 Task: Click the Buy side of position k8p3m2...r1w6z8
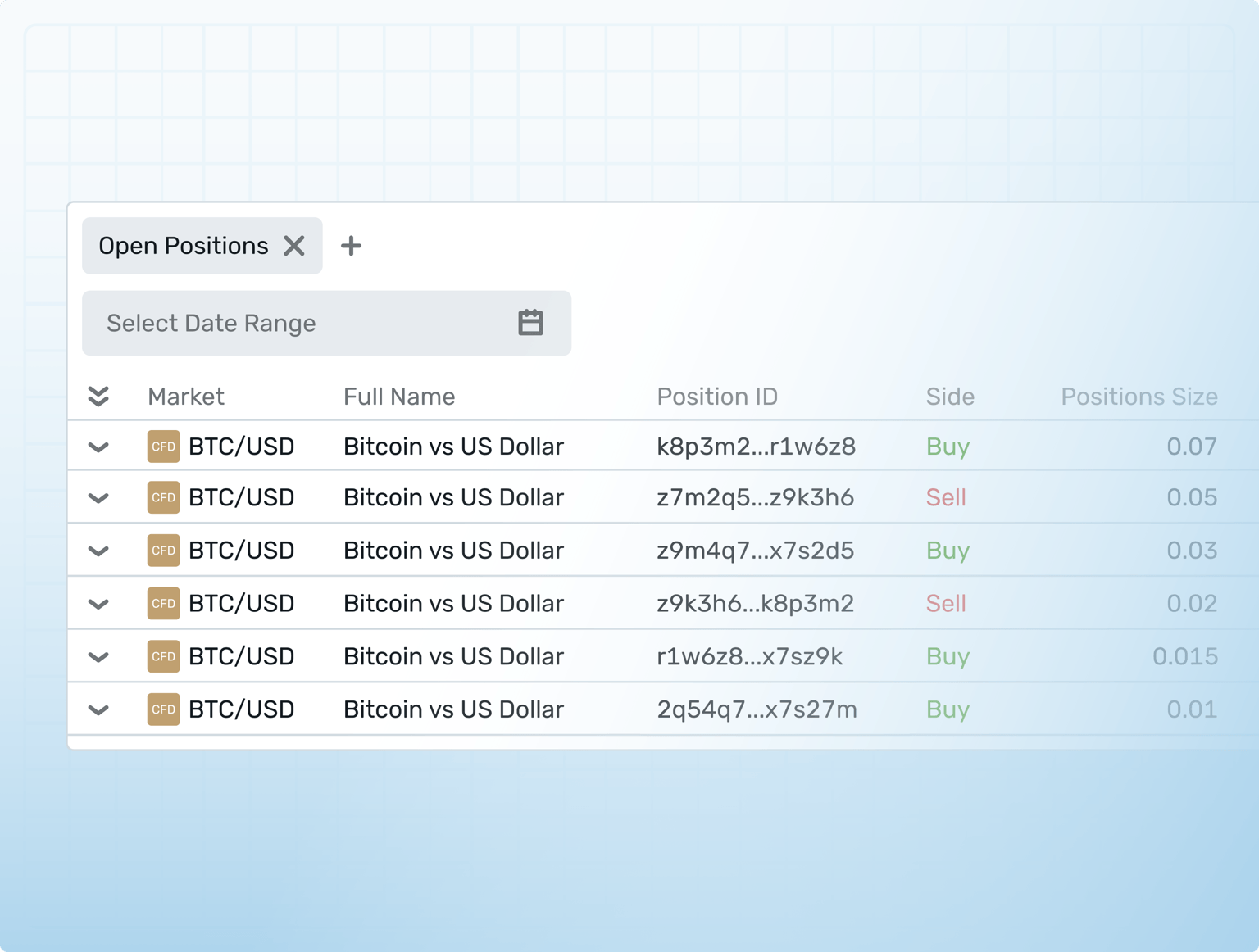[948, 447]
